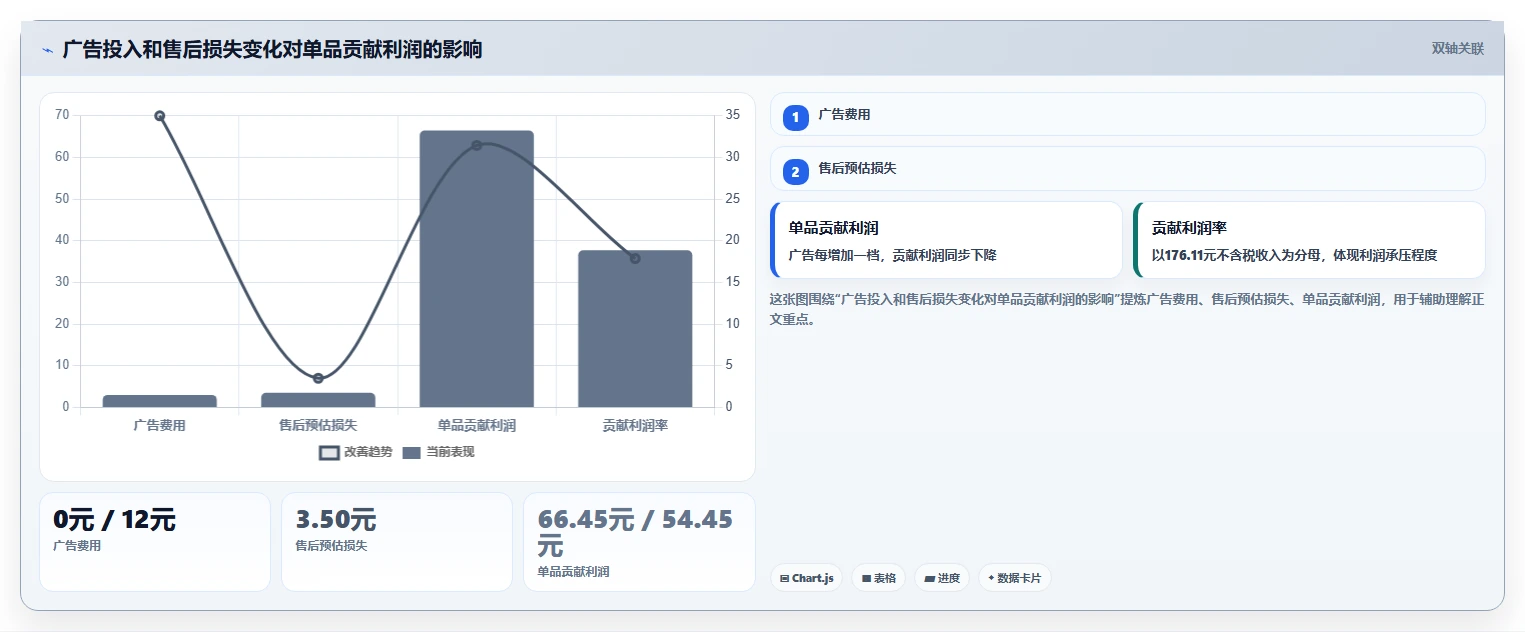Click the number 2 badge for 售后预估损失
The image size is (1525, 632).
click(x=795, y=172)
